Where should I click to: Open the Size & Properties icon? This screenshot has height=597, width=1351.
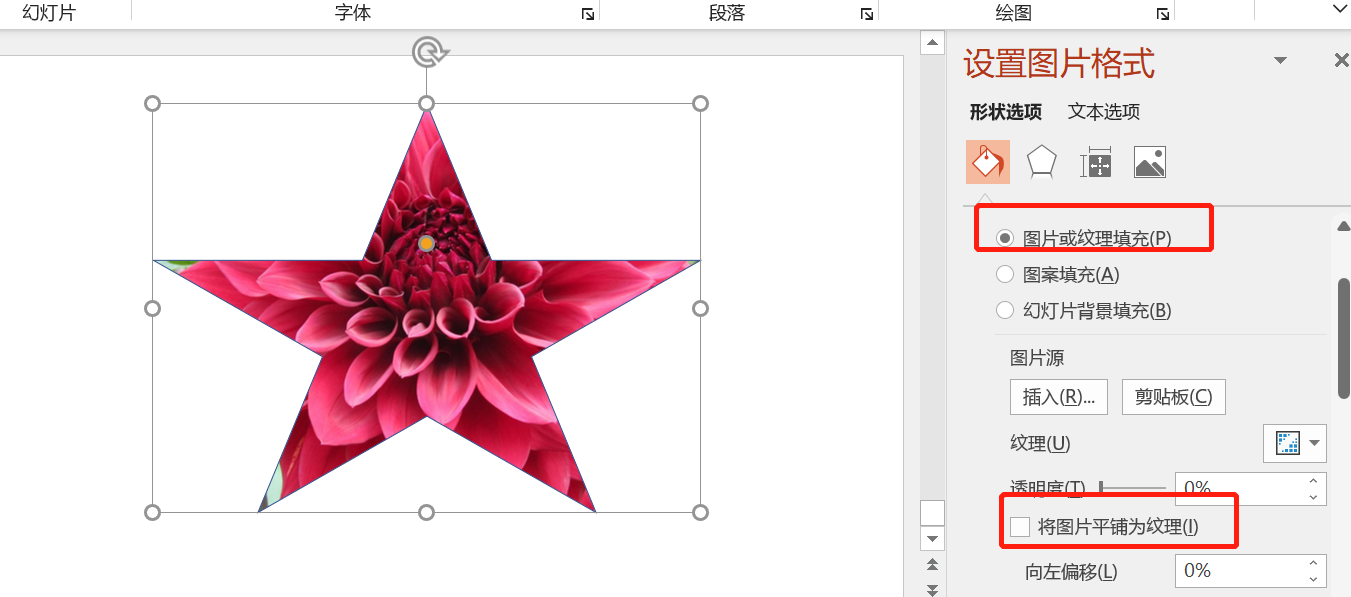coord(1096,163)
